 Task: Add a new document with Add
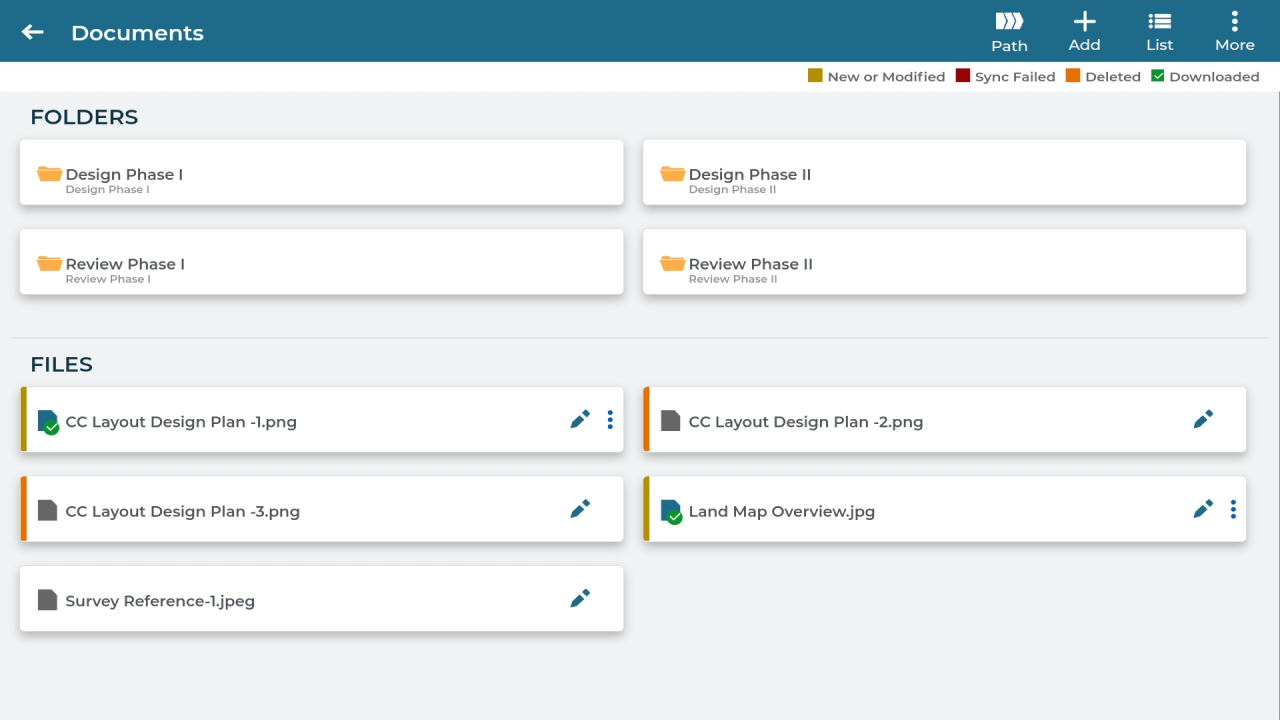tap(1084, 32)
